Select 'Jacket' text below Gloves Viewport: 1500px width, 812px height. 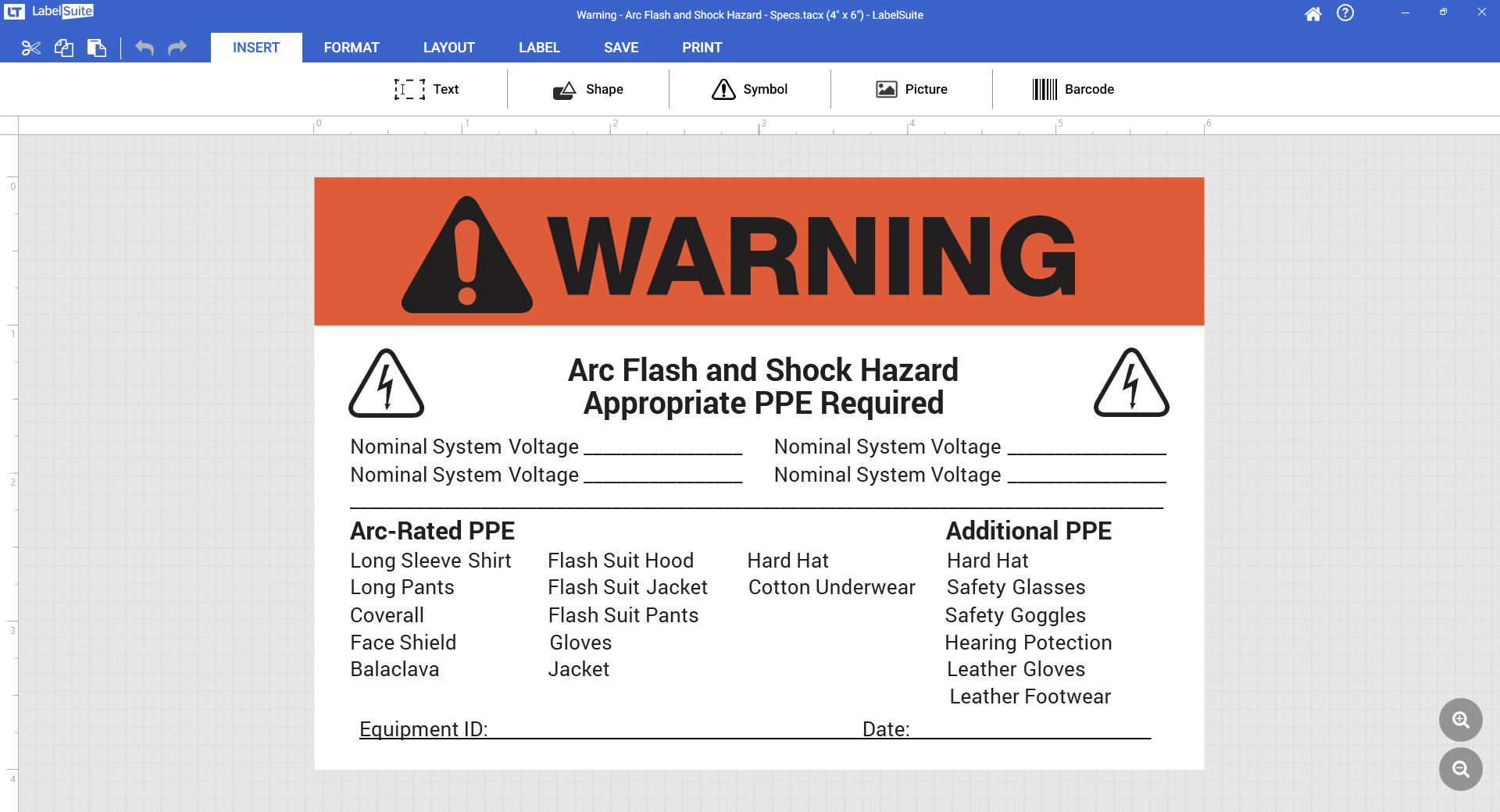click(578, 669)
